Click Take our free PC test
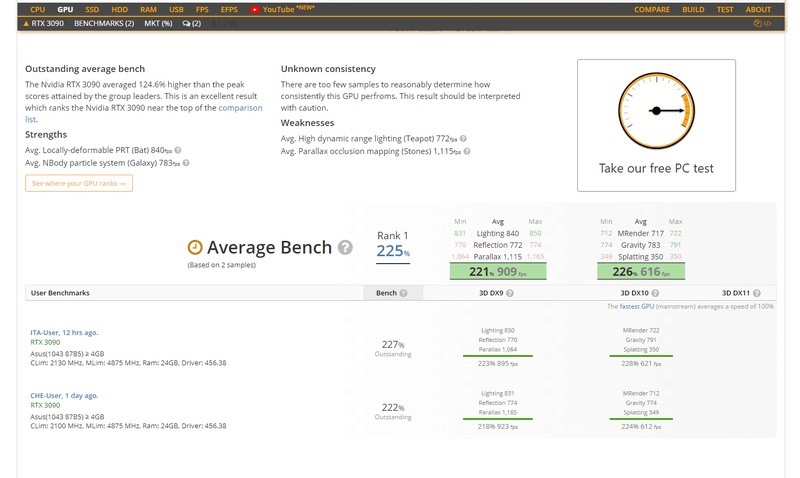This screenshot has height=478, width=800. click(x=656, y=168)
